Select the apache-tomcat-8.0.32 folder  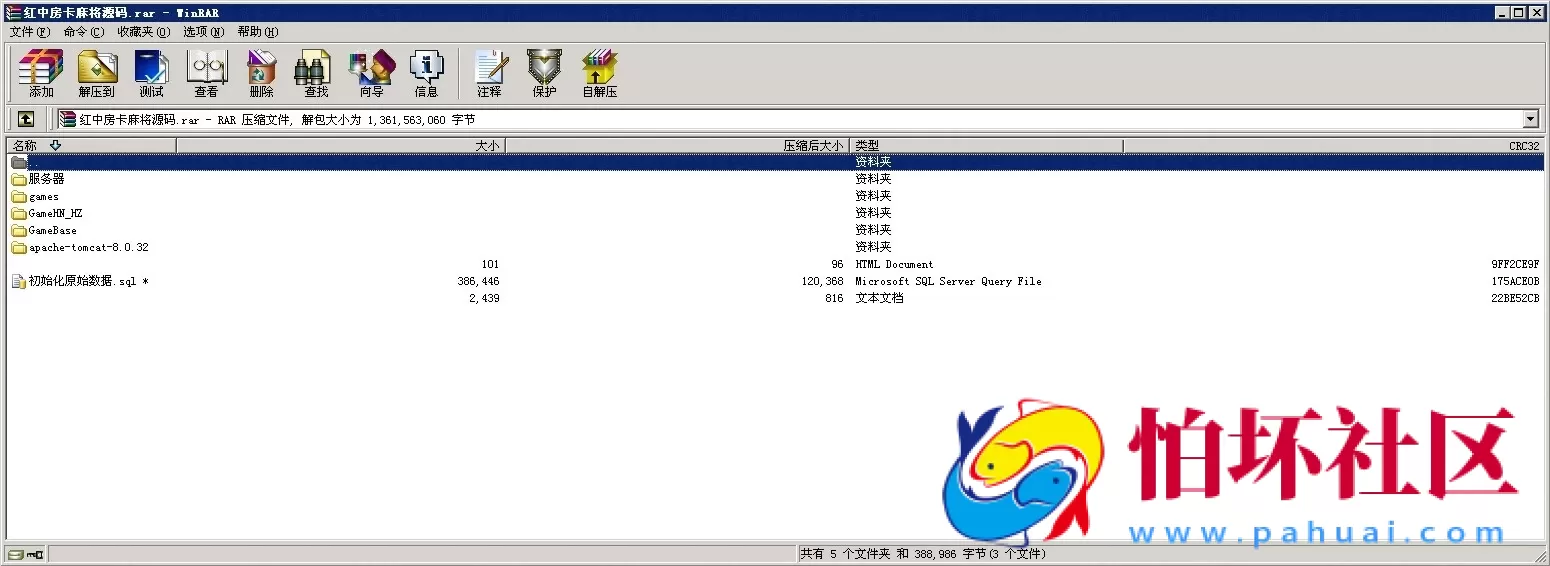tap(88, 247)
